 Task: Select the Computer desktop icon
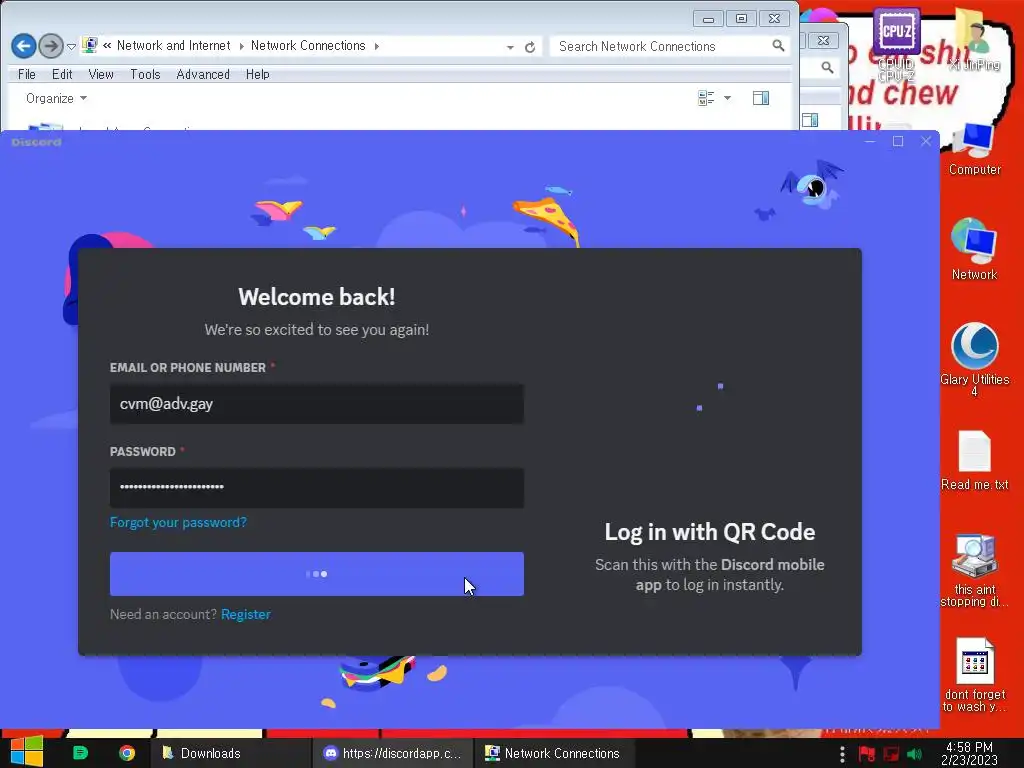pos(974,149)
